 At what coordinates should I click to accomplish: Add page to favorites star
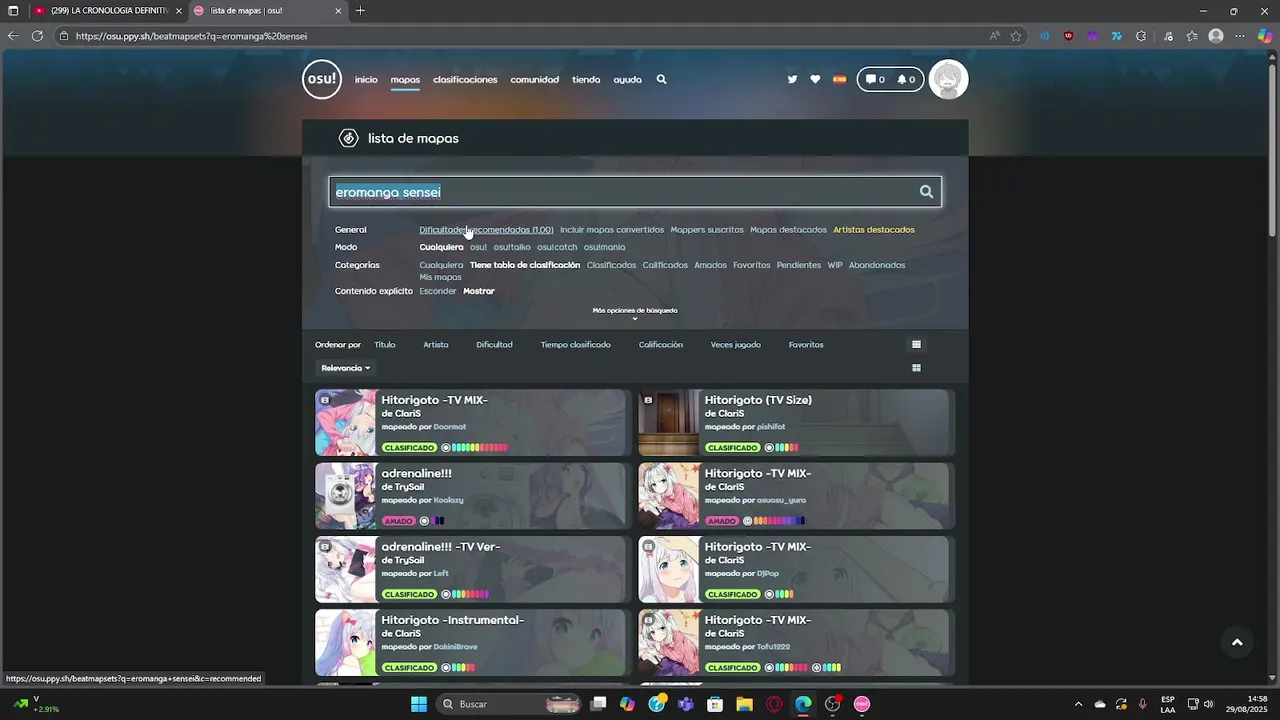[x=1016, y=36]
